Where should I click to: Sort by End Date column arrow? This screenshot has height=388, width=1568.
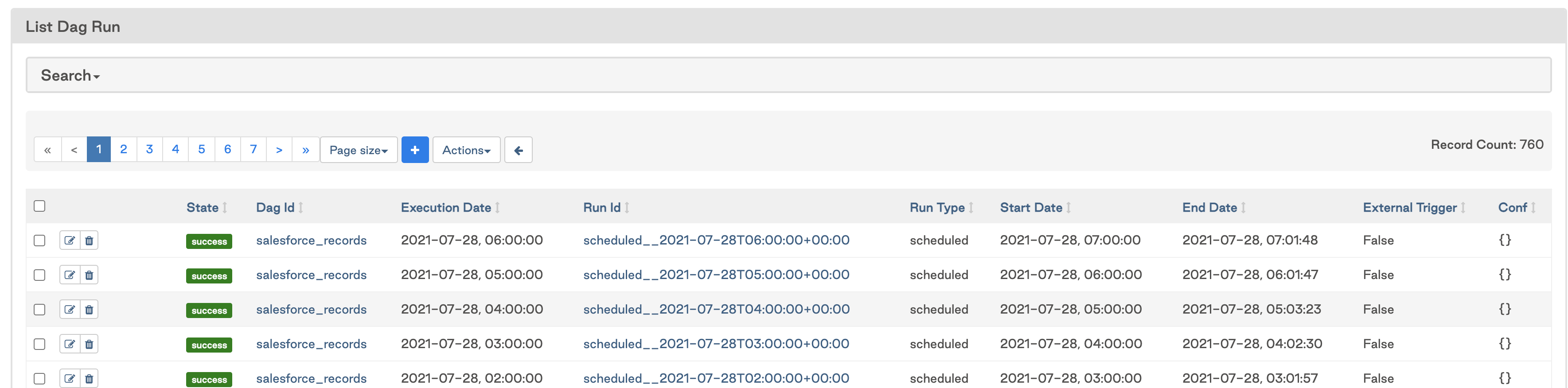(x=1244, y=207)
